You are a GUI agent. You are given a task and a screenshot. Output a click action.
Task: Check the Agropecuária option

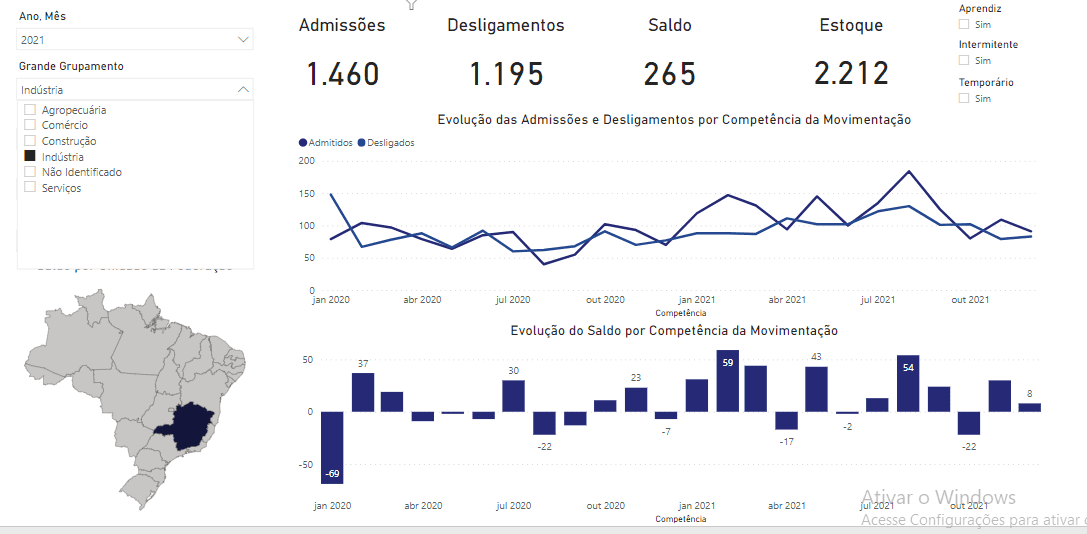point(30,110)
